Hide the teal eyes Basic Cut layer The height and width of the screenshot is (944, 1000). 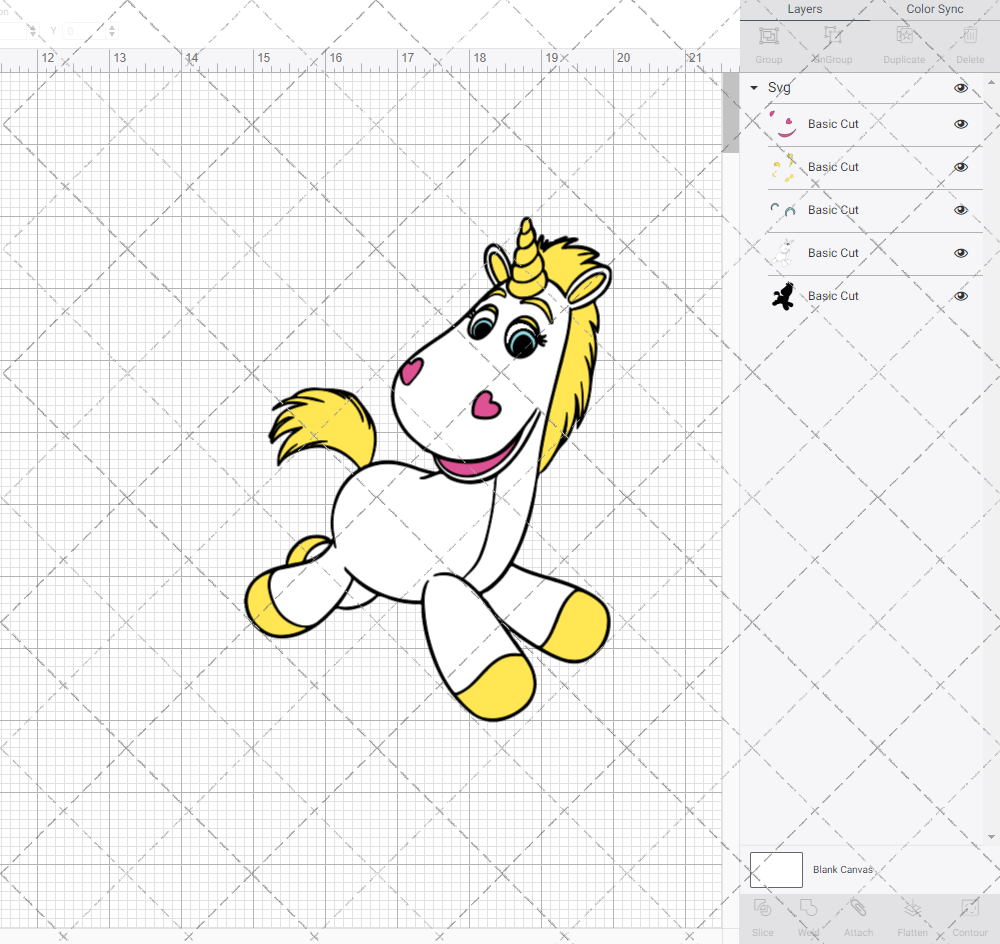click(x=960, y=210)
